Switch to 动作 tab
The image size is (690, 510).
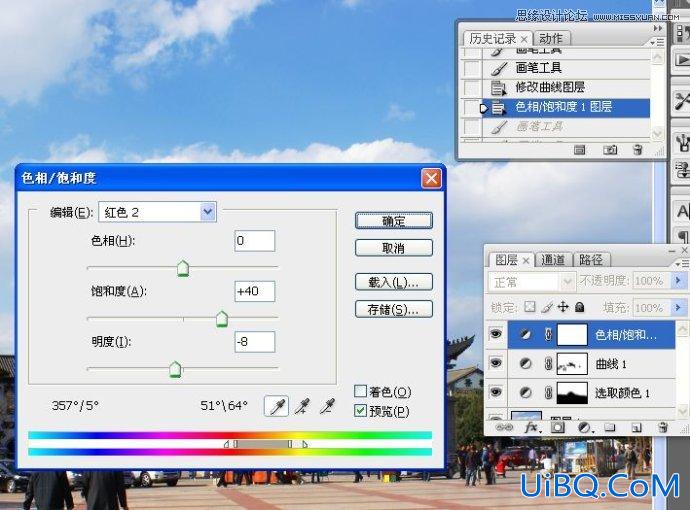click(x=551, y=39)
